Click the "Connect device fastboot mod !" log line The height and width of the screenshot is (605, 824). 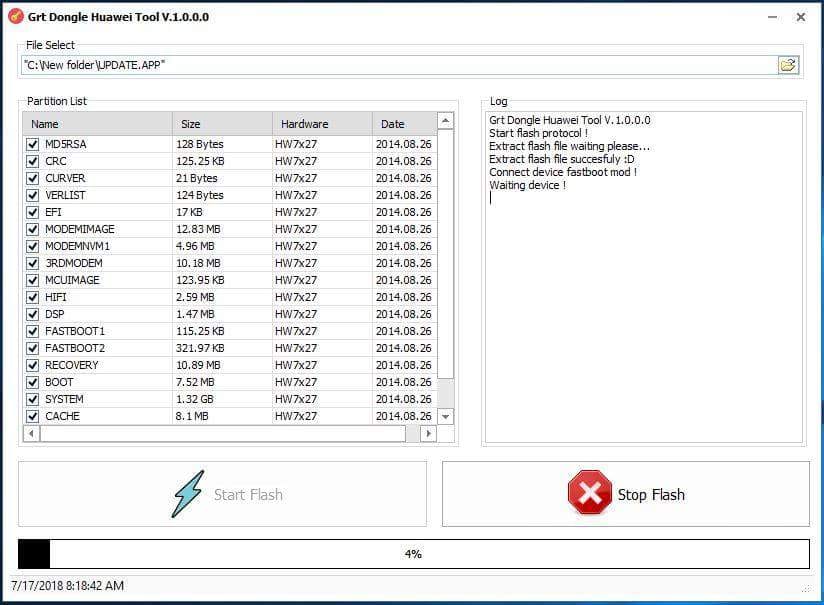[563, 172]
